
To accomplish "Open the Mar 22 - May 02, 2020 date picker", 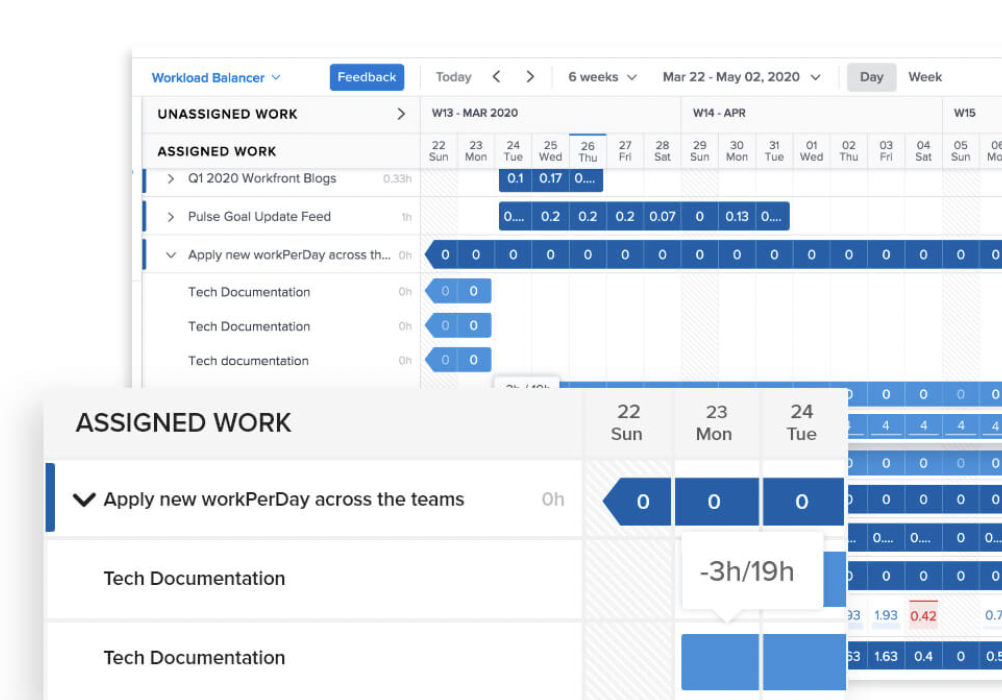I will [741, 77].
